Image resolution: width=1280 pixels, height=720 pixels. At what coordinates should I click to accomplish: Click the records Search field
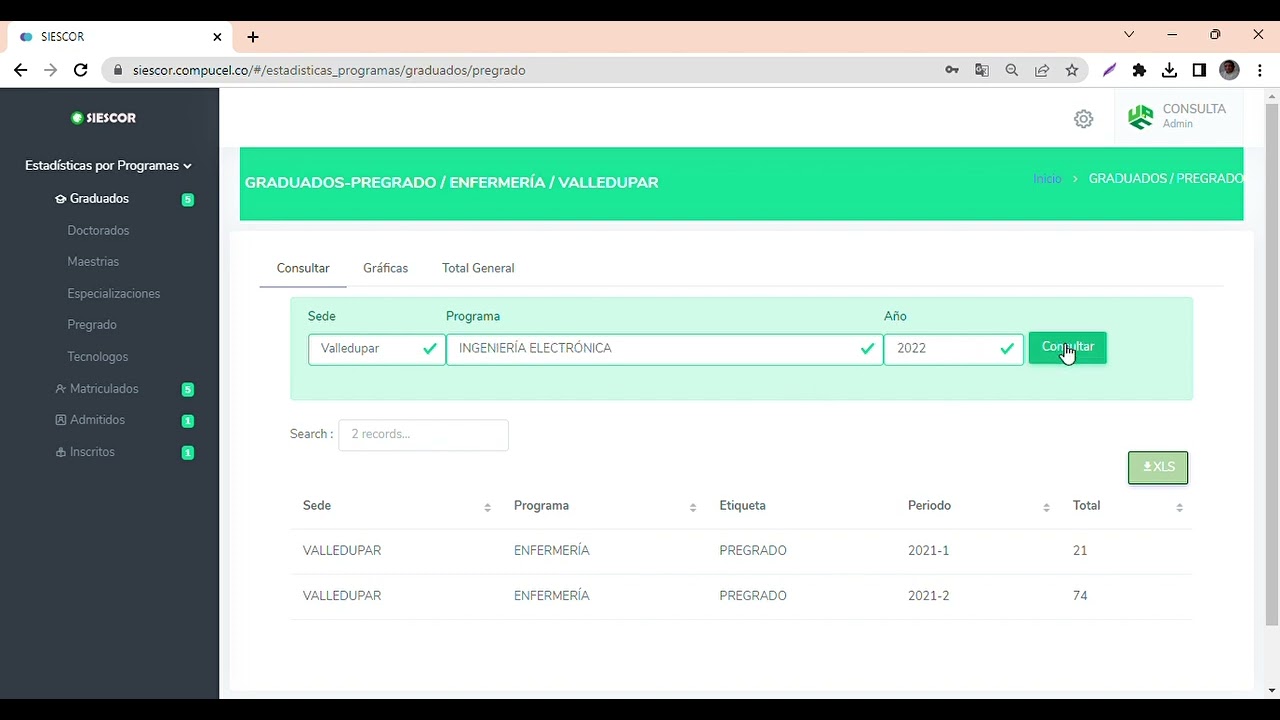[x=423, y=435]
